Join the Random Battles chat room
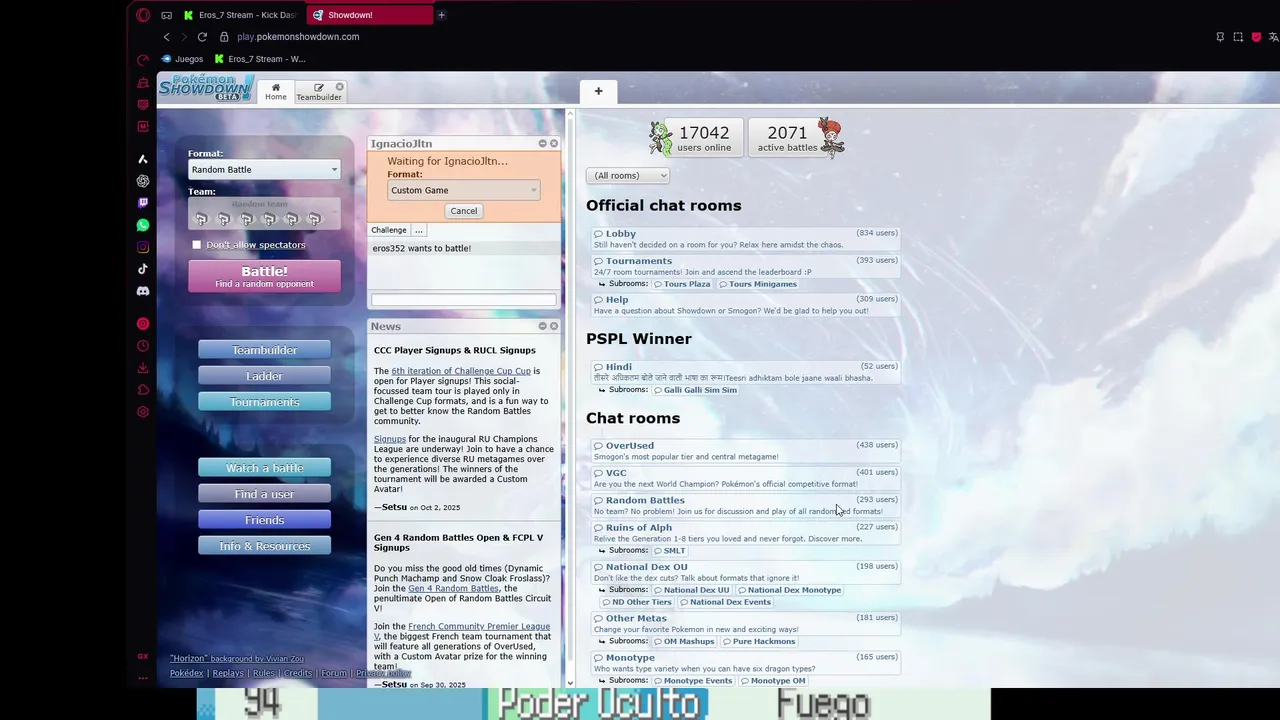1280x720 pixels. coord(745,505)
